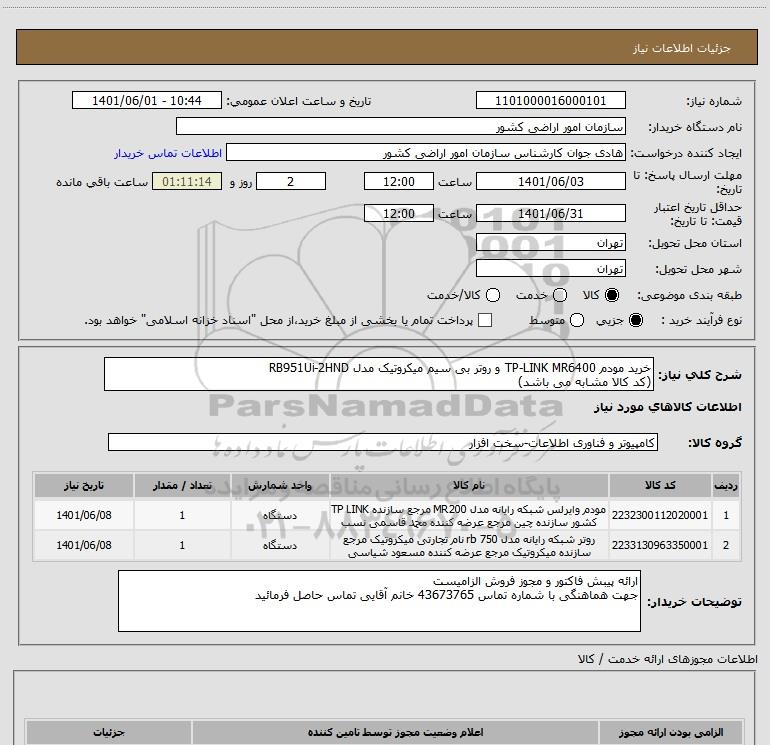Click the تاریخ نیاز column header
The height and width of the screenshot is (745, 770).
pyautogui.click(x=83, y=485)
